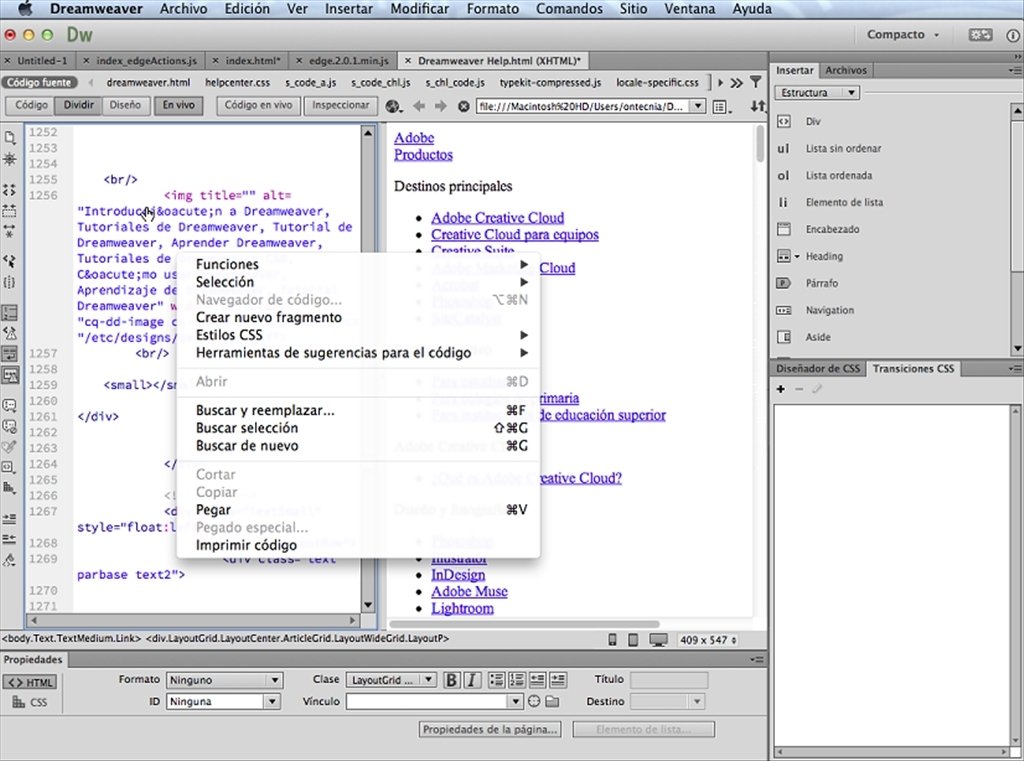Open the Formato dropdown
This screenshot has height=761, width=1024.
coord(223,680)
